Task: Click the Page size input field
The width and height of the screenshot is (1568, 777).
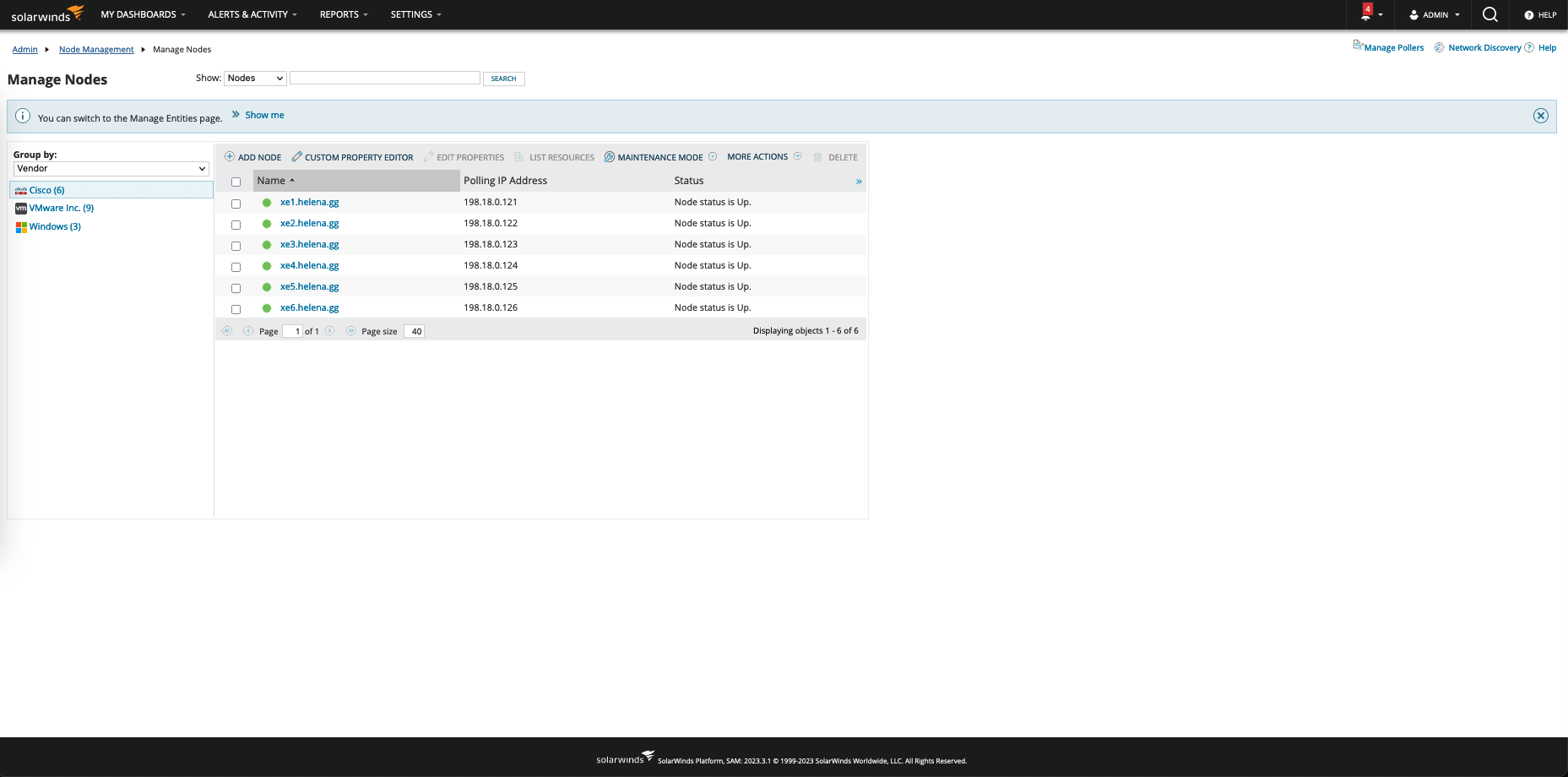Action: coord(414,331)
